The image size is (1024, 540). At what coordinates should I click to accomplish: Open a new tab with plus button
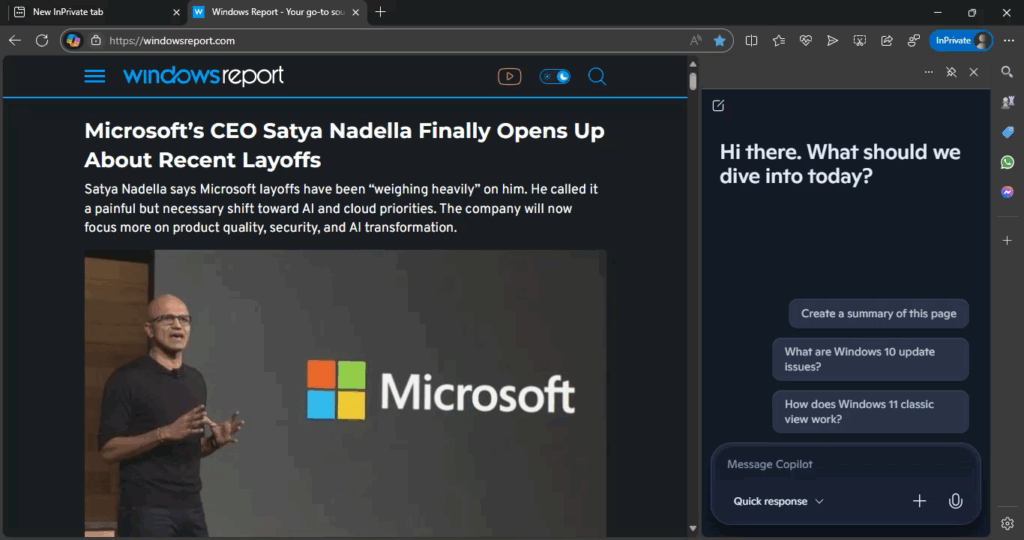[x=381, y=12]
